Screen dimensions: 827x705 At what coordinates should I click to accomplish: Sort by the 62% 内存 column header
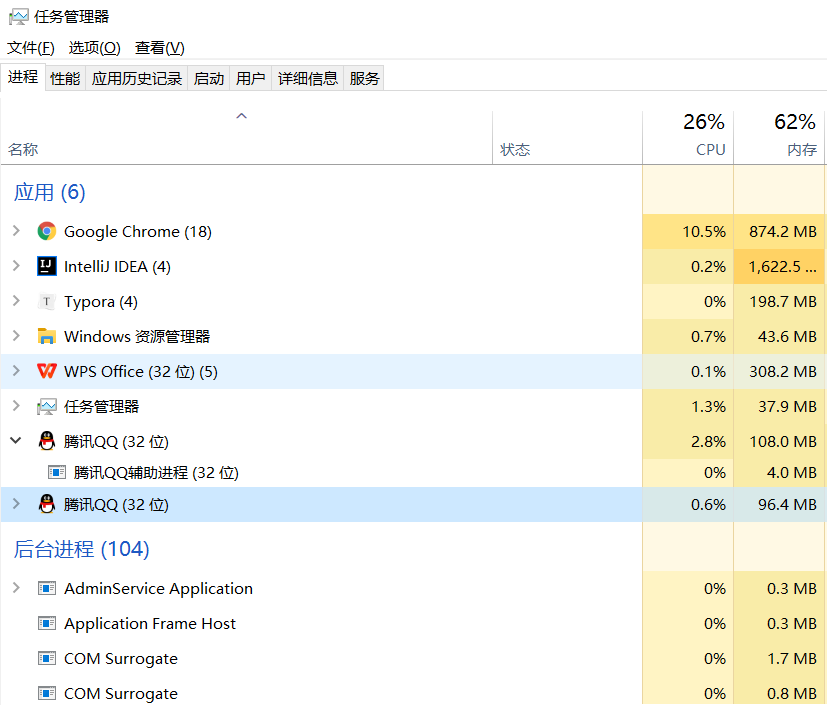[x=780, y=138]
